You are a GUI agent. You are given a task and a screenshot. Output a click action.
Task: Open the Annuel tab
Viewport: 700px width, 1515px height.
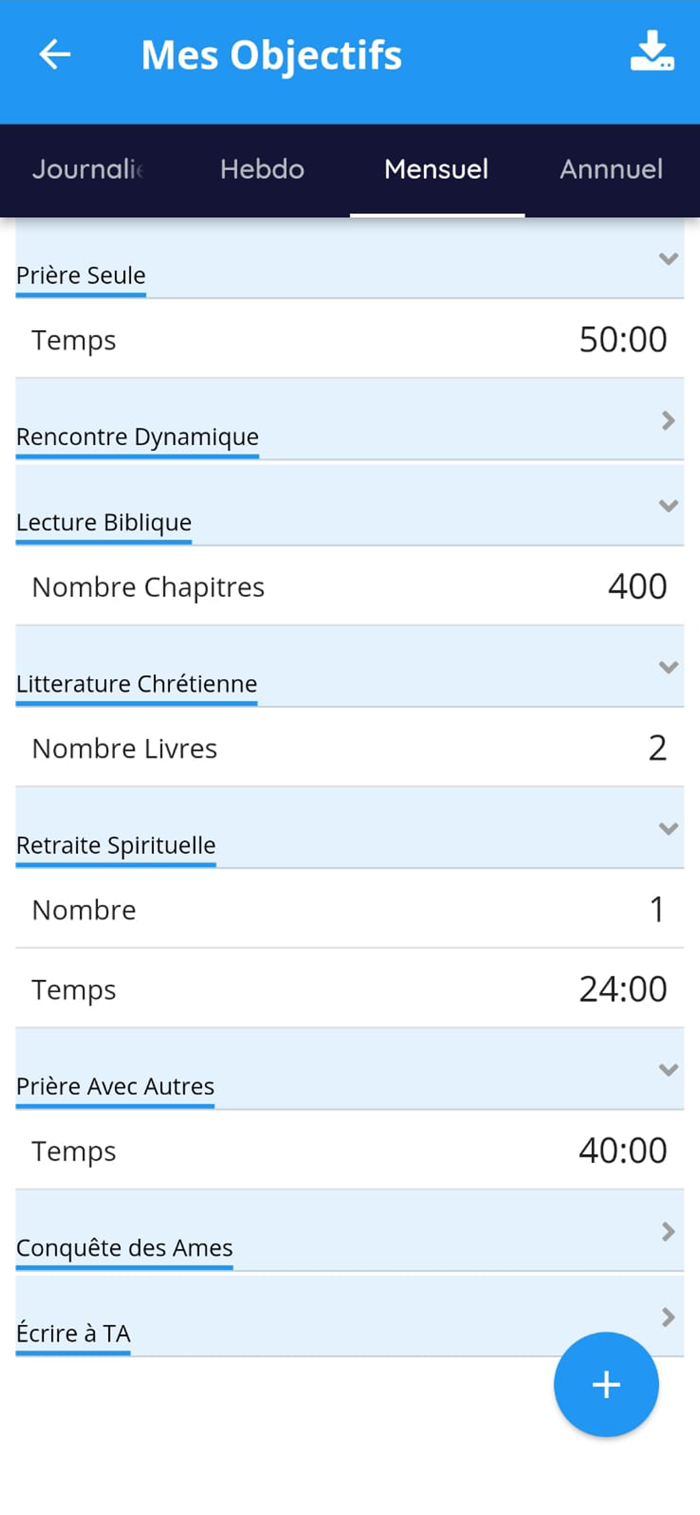click(611, 169)
